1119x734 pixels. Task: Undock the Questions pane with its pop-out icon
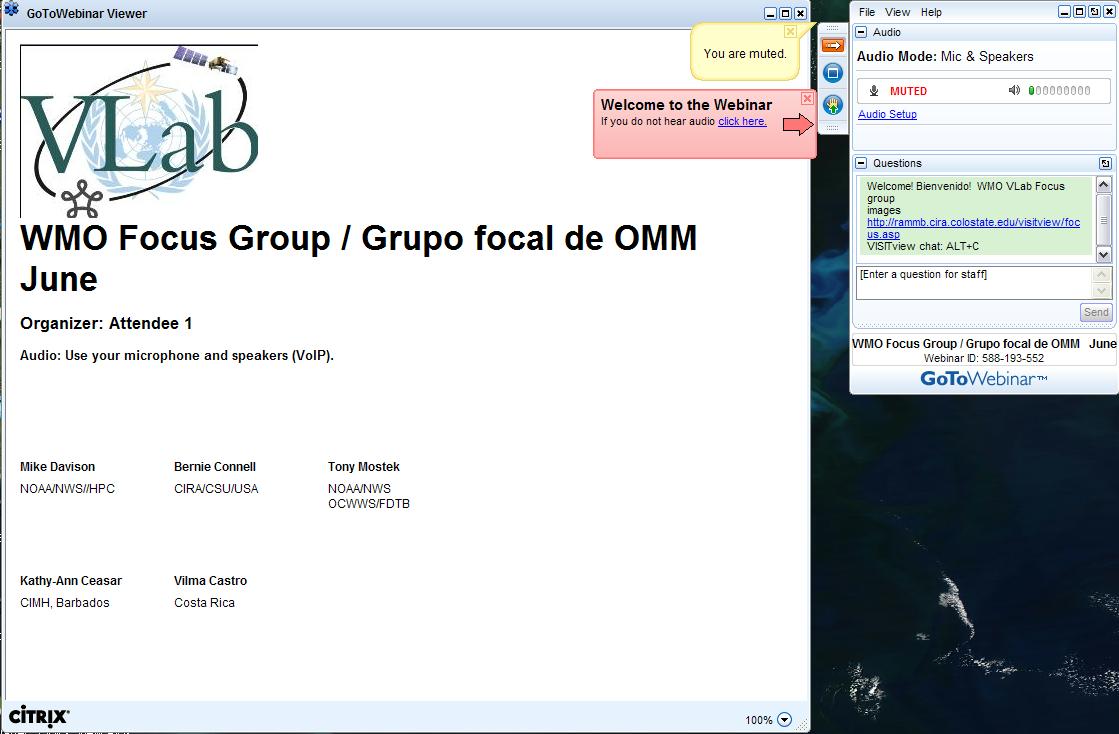[x=1105, y=163]
